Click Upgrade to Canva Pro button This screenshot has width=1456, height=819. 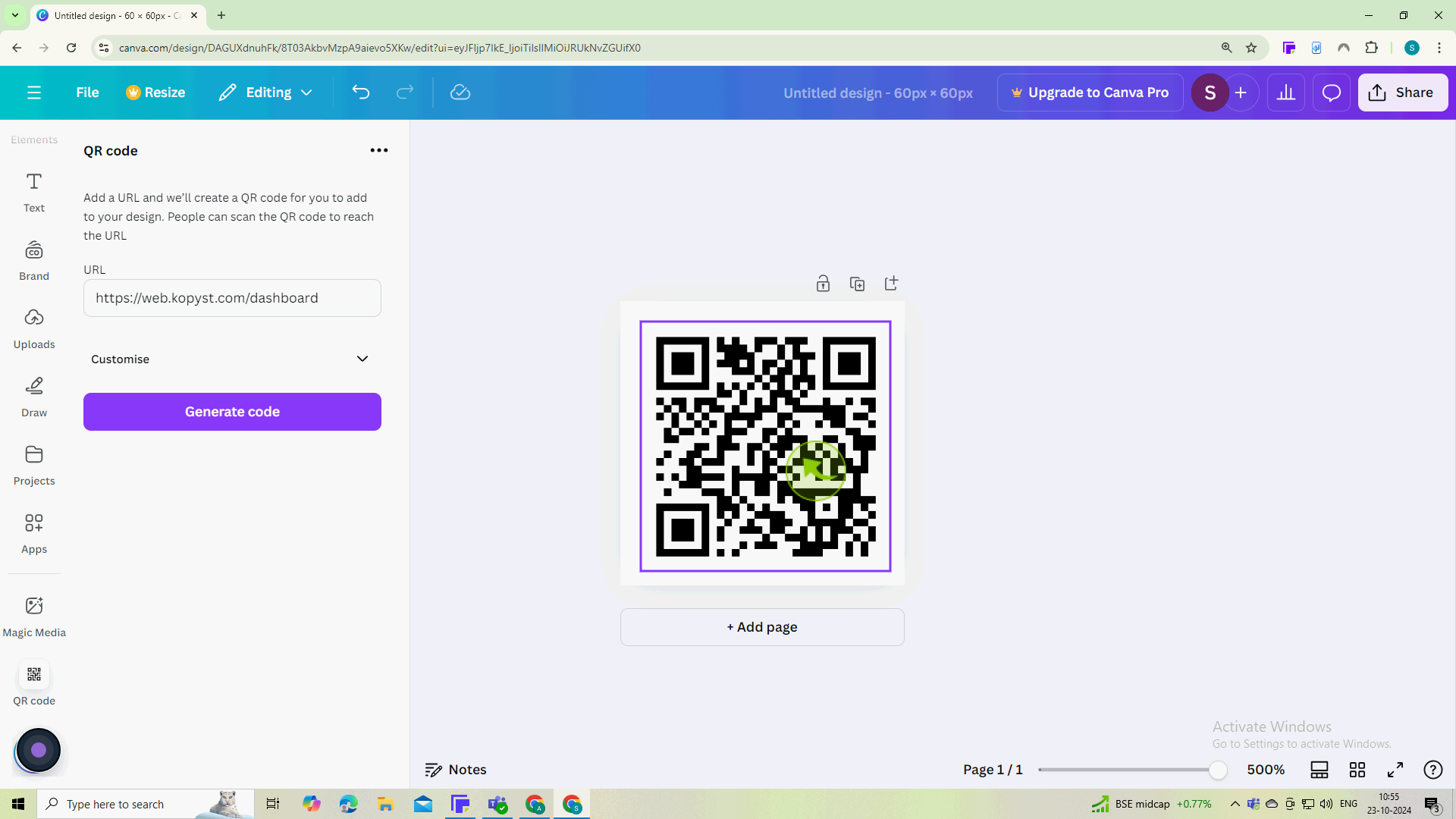(x=1090, y=93)
